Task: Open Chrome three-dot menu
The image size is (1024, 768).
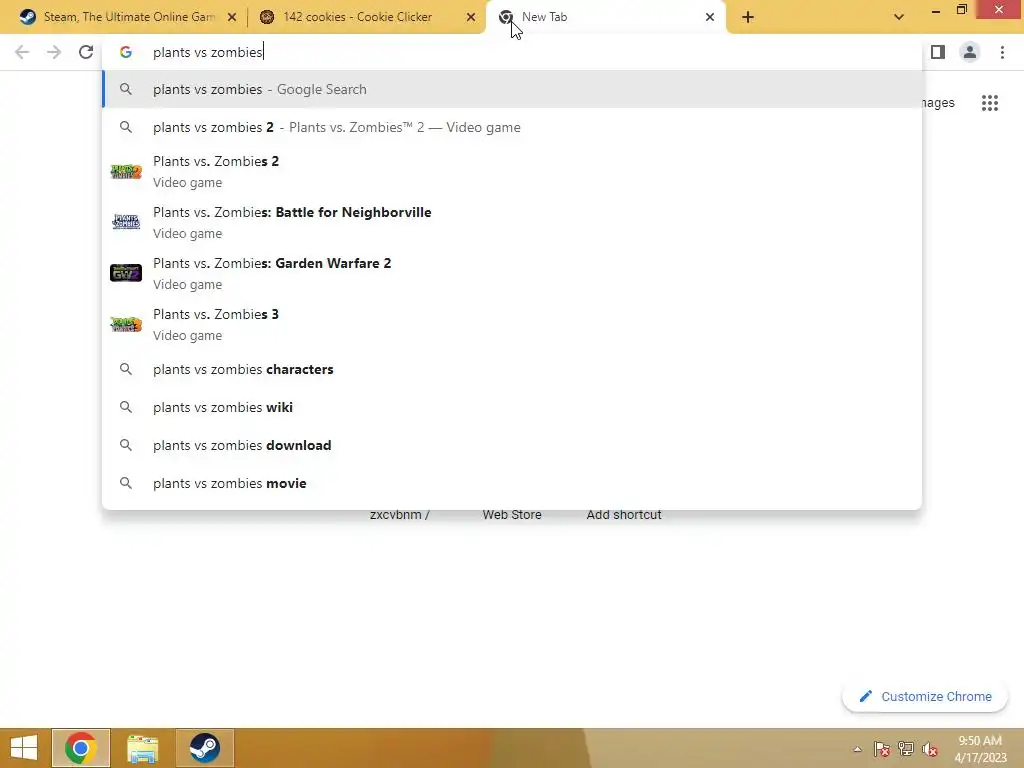Action: click(1002, 52)
